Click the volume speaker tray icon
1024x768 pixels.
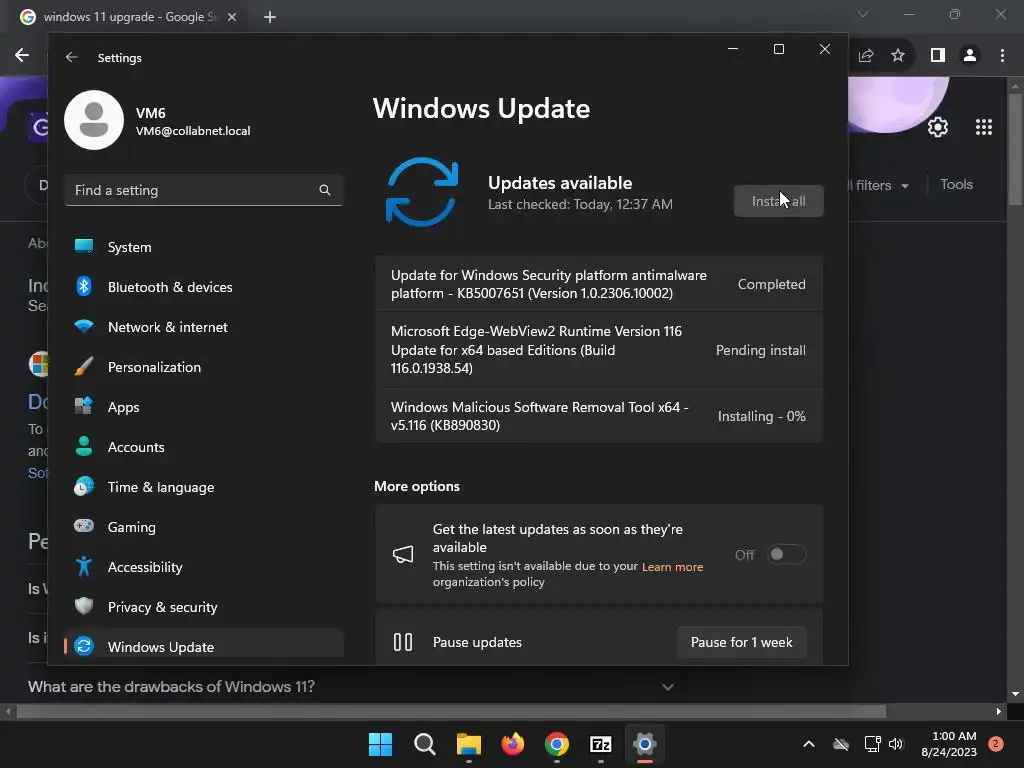896,744
